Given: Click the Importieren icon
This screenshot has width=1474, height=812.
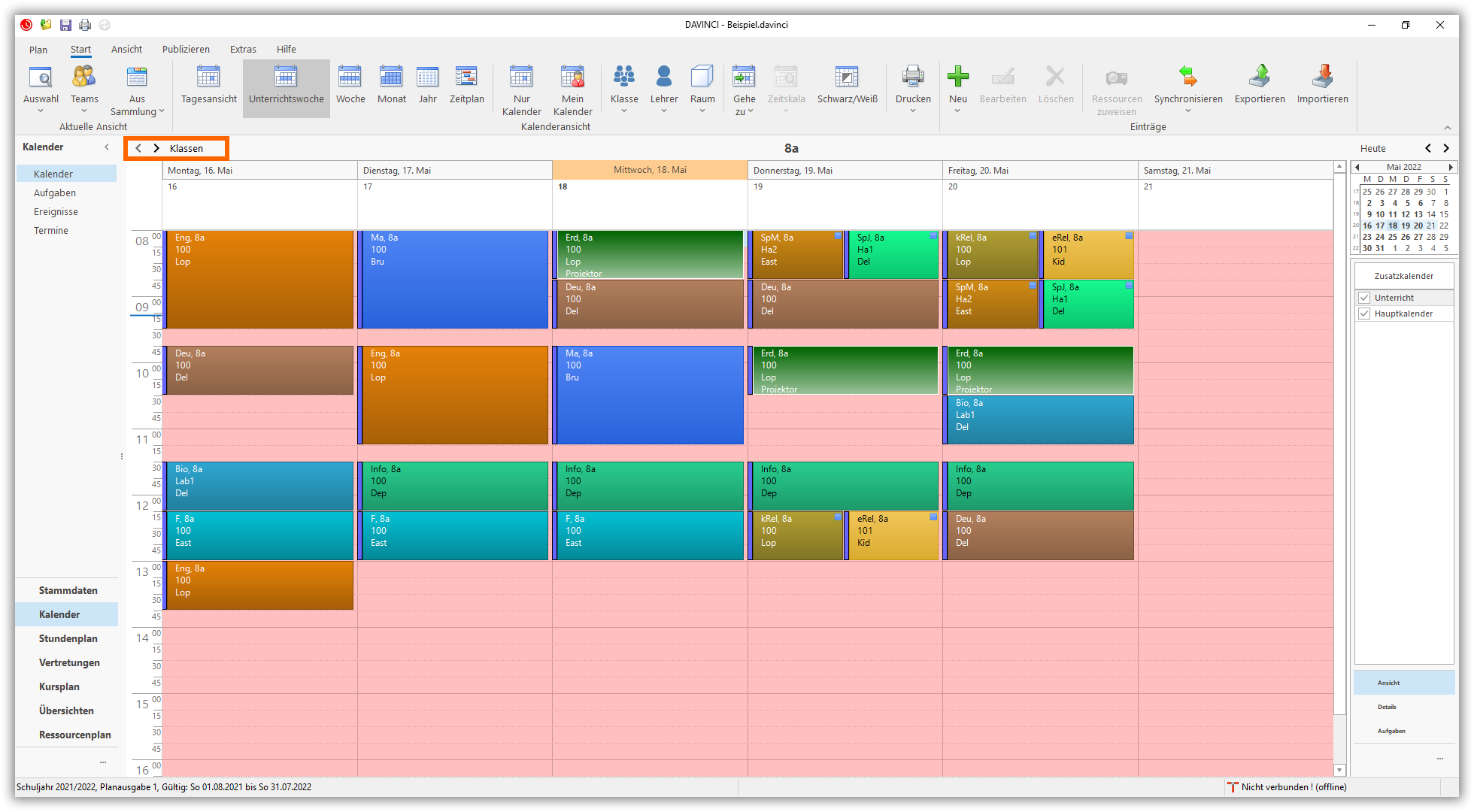Looking at the screenshot, I should (1322, 77).
